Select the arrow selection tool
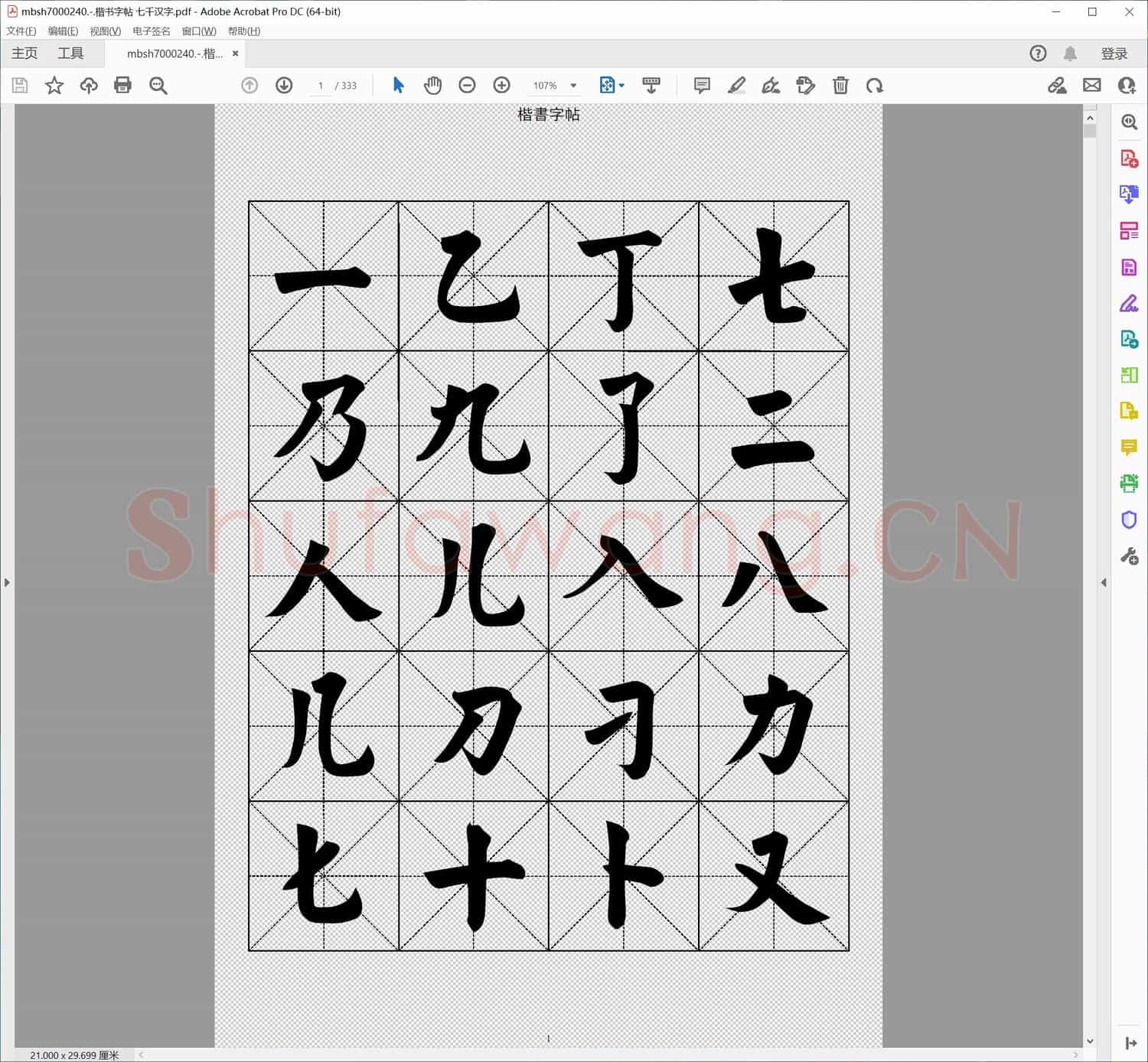Viewport: 1148px width, 1062px height. [x=398, y=85]
